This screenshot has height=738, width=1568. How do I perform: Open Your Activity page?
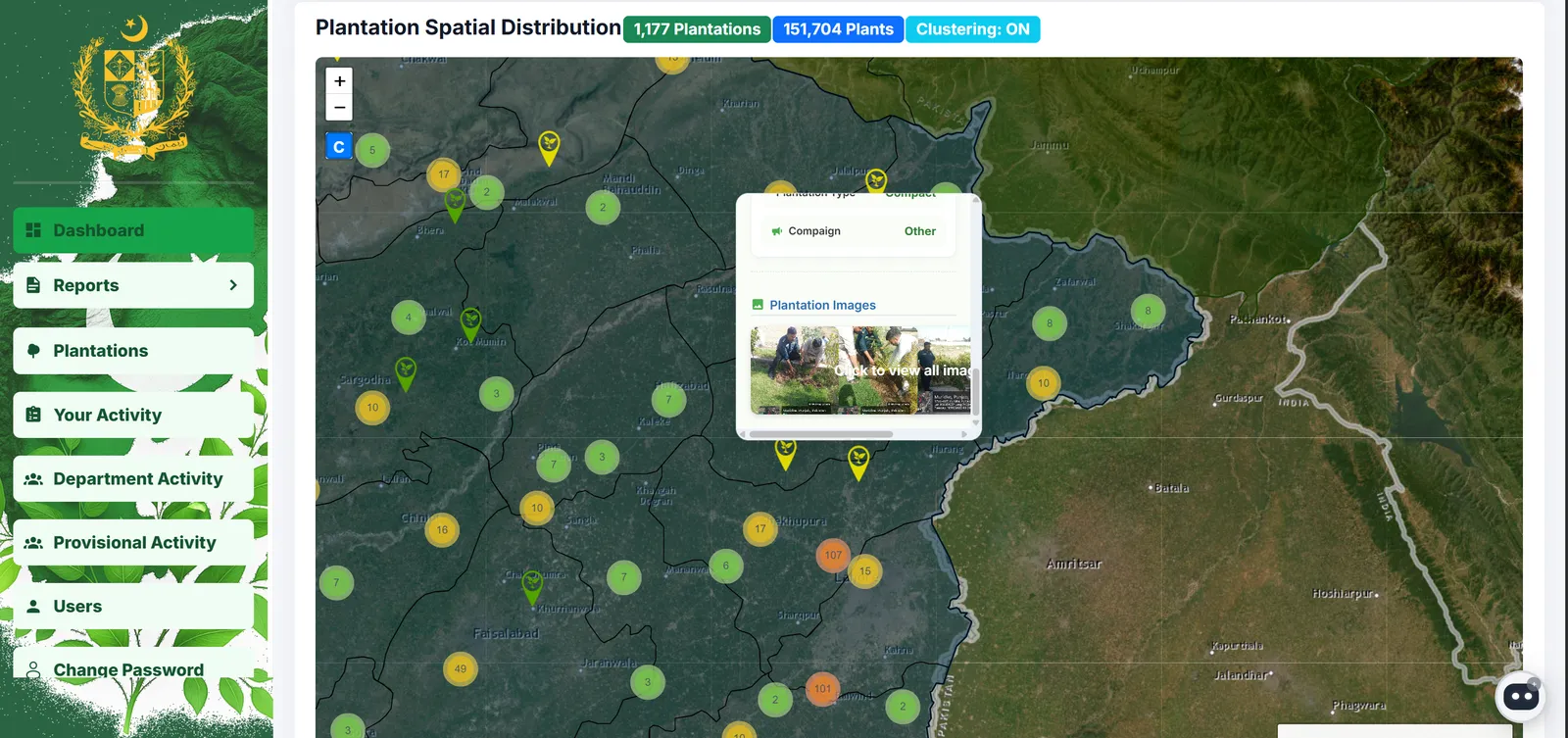[133, 415]
